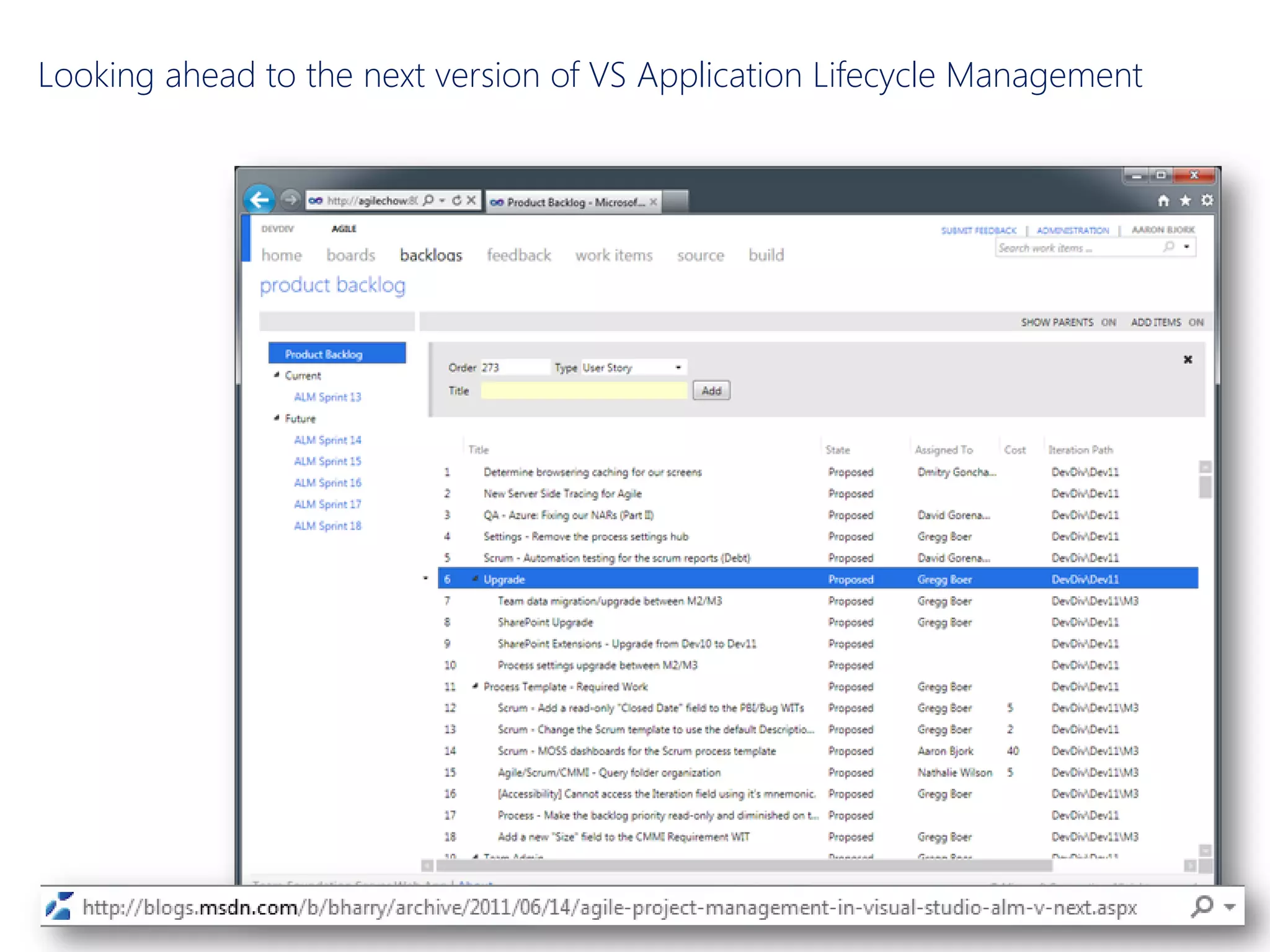
Task: Select 'Determine browsering caching for our screens'
Action: point(818,472)
